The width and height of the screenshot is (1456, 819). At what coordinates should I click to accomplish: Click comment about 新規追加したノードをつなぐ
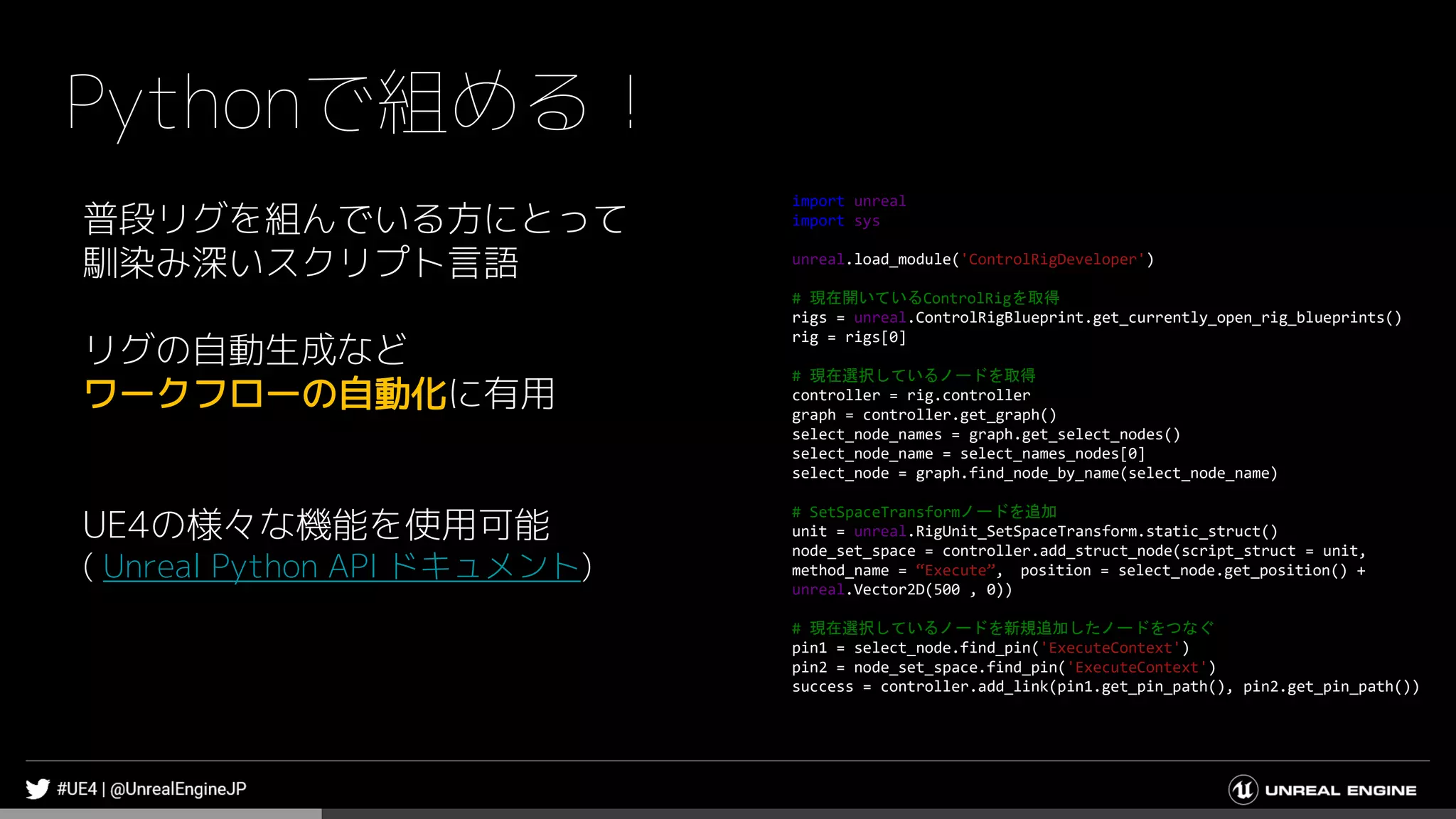tap(1003, 628)
